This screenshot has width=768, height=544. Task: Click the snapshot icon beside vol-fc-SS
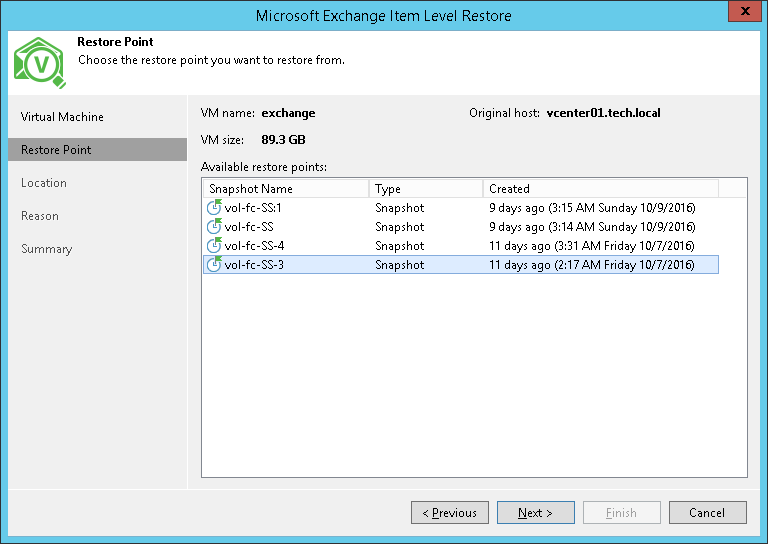click(213, 227)
